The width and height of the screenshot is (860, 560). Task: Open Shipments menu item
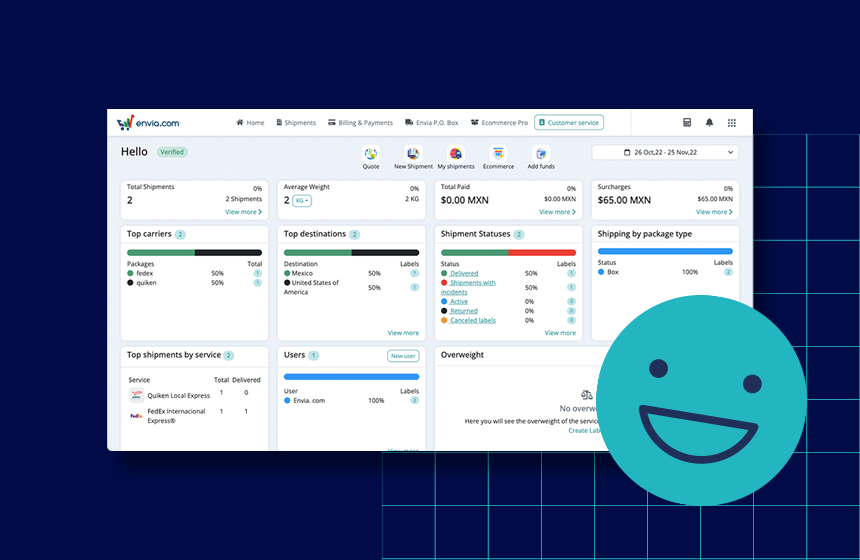(x=296, y=123)
